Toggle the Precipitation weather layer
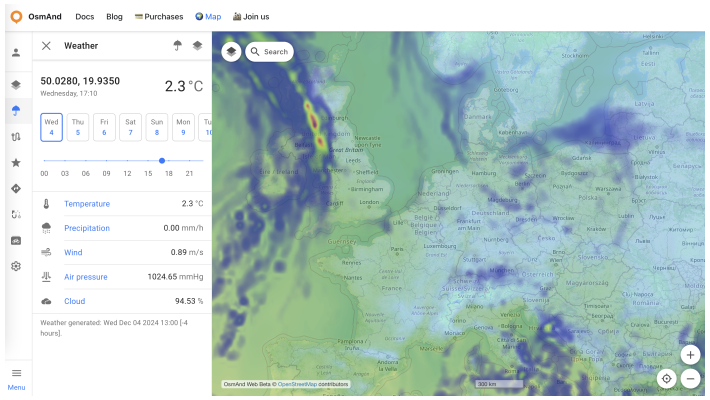 [87, 228]
